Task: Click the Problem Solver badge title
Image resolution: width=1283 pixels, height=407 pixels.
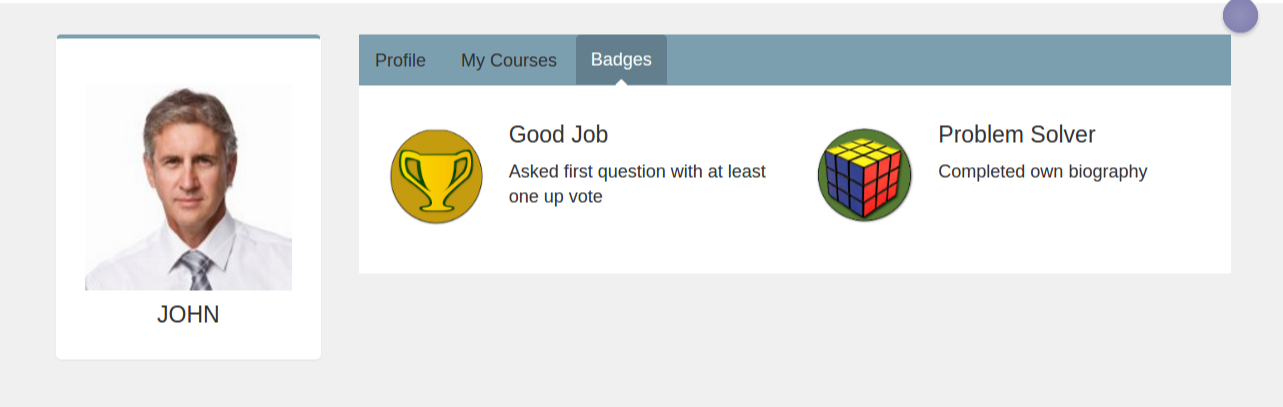Action: click(1016, 135)
